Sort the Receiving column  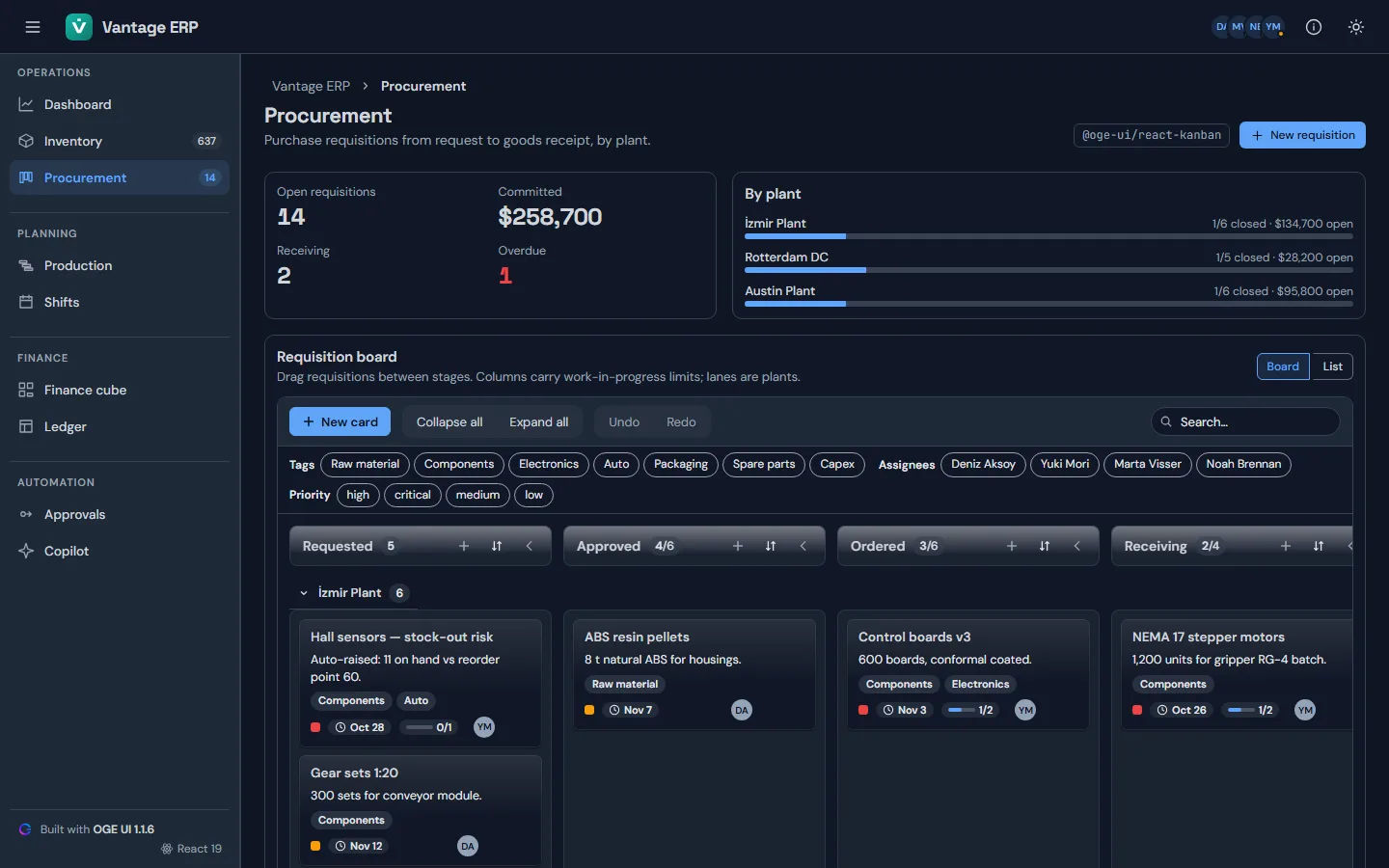1319,546
